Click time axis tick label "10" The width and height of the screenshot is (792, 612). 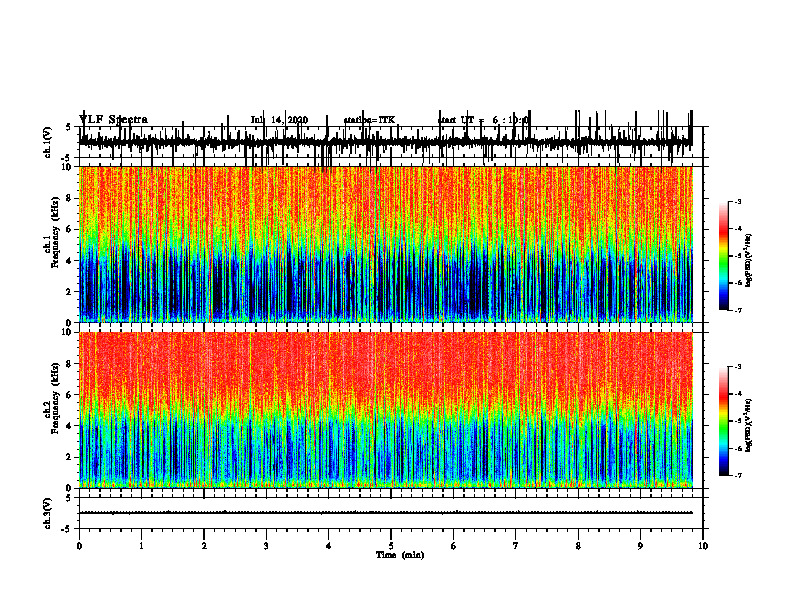click(x=703, y=546)
